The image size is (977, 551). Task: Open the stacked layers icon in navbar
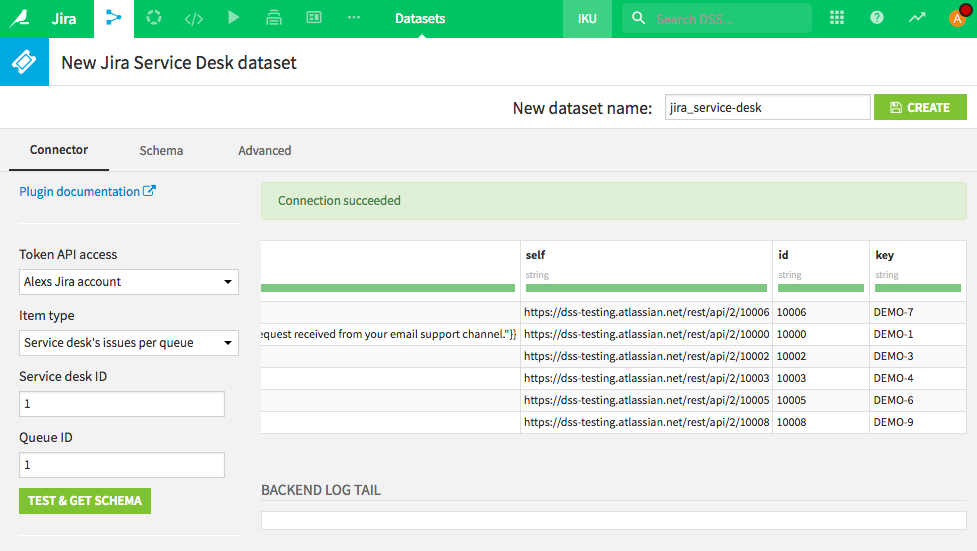coord(274,18)
